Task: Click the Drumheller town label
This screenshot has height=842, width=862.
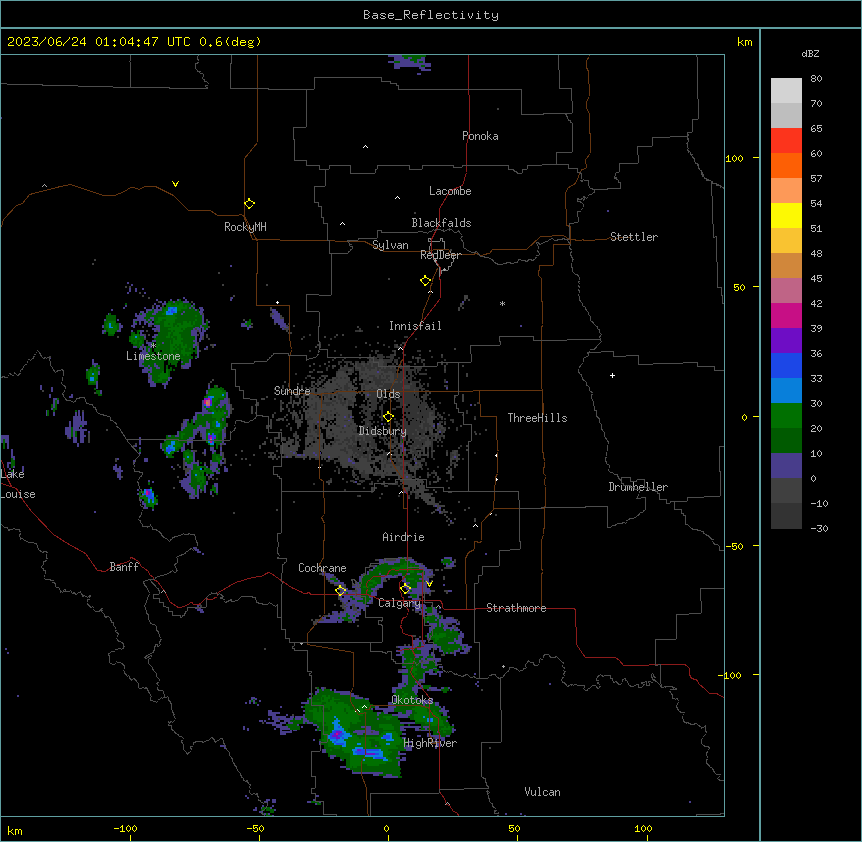Action: pyautogui.click(x=638, y=487)
